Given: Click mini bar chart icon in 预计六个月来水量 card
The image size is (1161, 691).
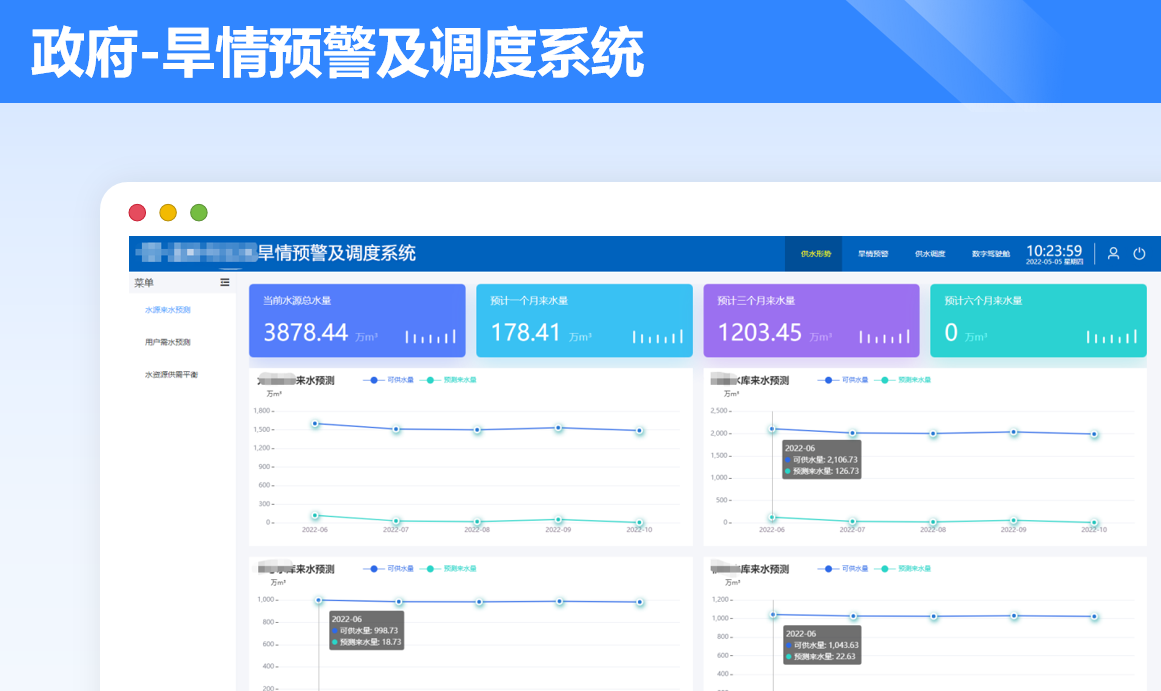Looking at the screenshot, I should [1111, 337].
